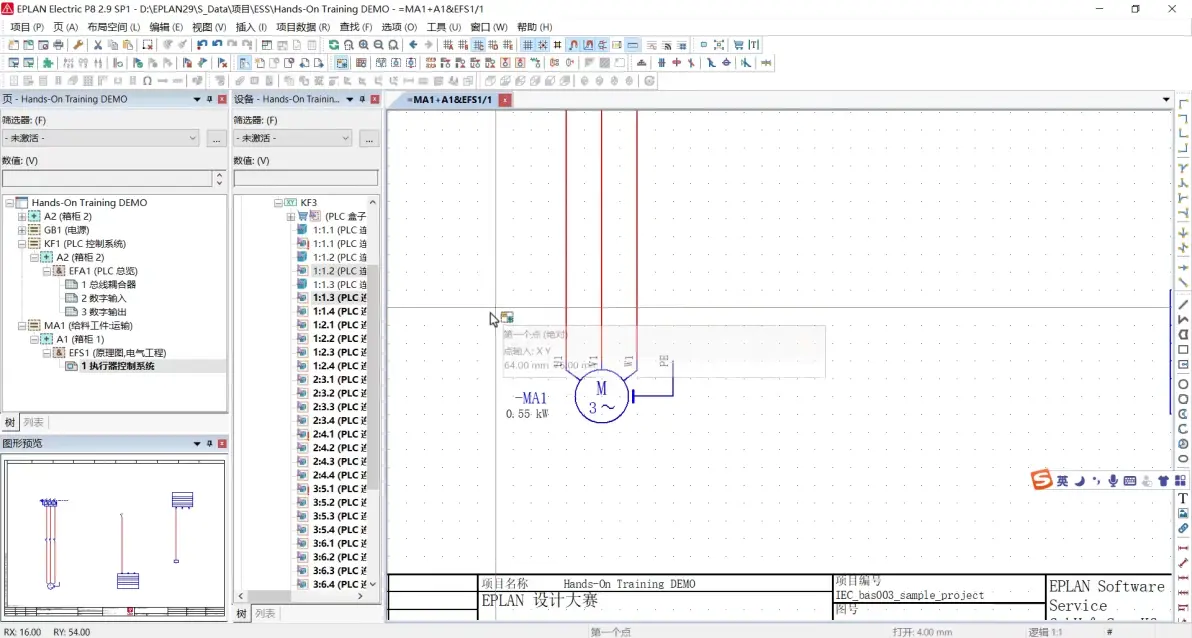Click the graphic preview thumbnail

point(115,538)
